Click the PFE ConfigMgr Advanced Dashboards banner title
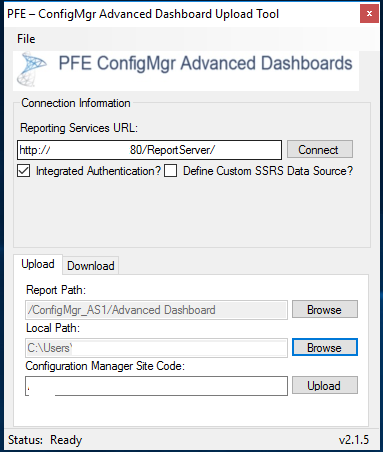383x452 pixels. pyautogui.click(x=205, y=63)
